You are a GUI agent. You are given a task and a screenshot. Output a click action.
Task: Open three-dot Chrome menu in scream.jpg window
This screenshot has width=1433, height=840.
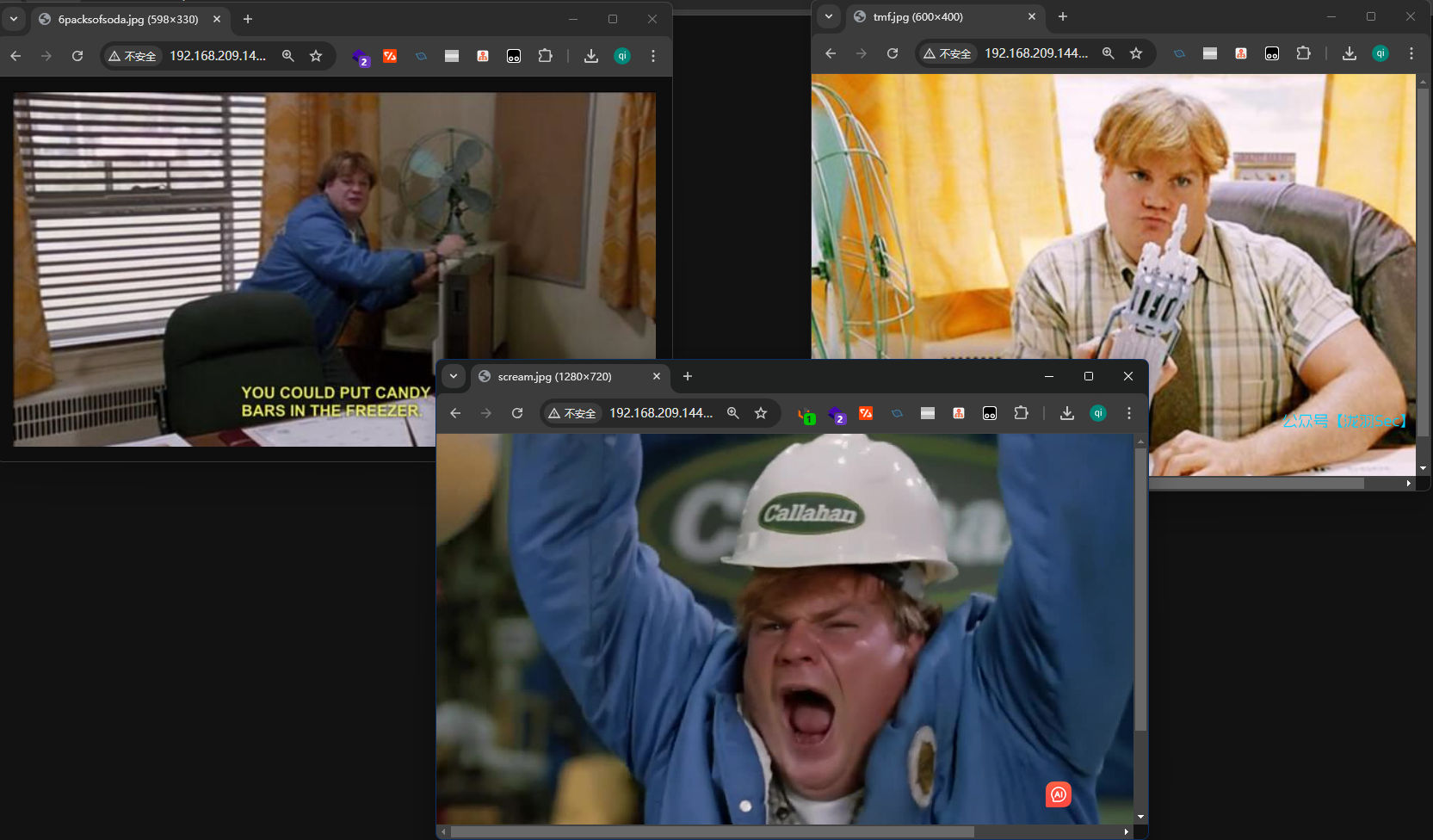(1128, 413)
